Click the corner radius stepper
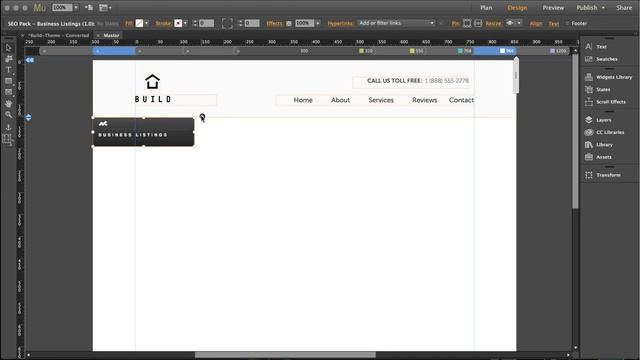640x360 pixels. point(240,23)
